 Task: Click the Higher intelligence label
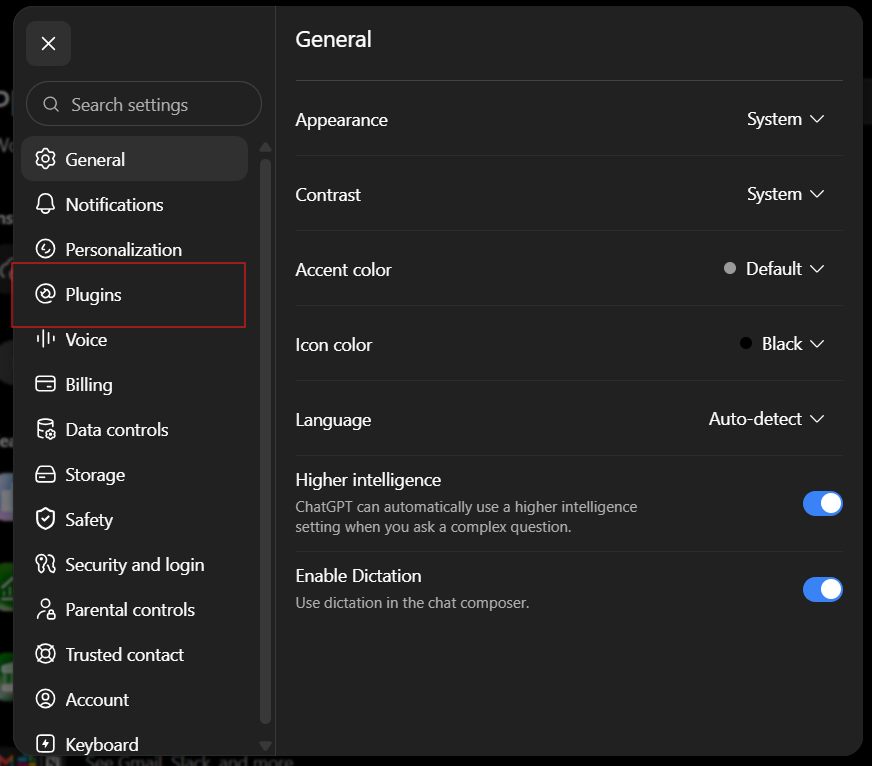point(368,480)
